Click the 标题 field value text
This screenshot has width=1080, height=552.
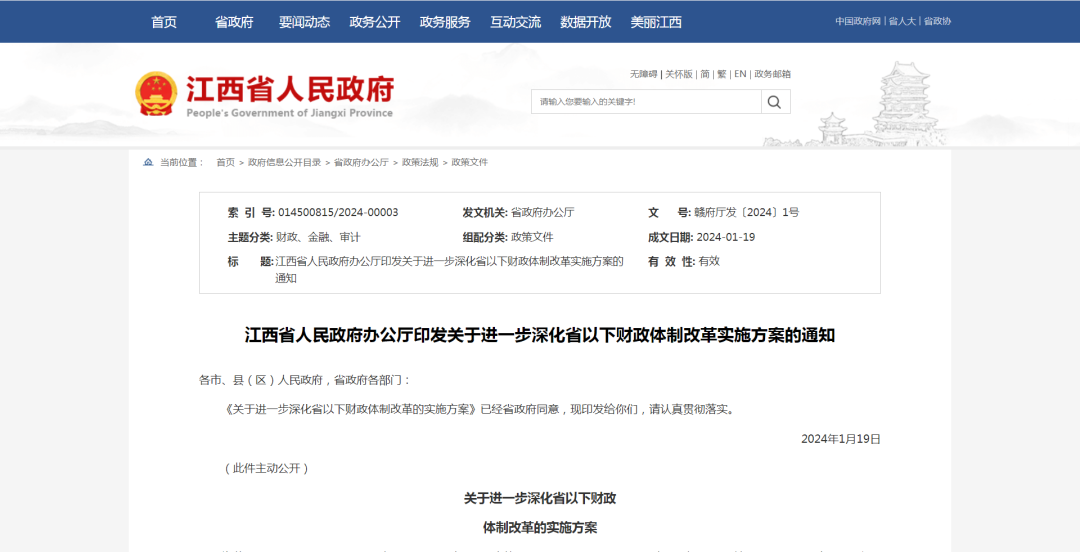point(449,269)
